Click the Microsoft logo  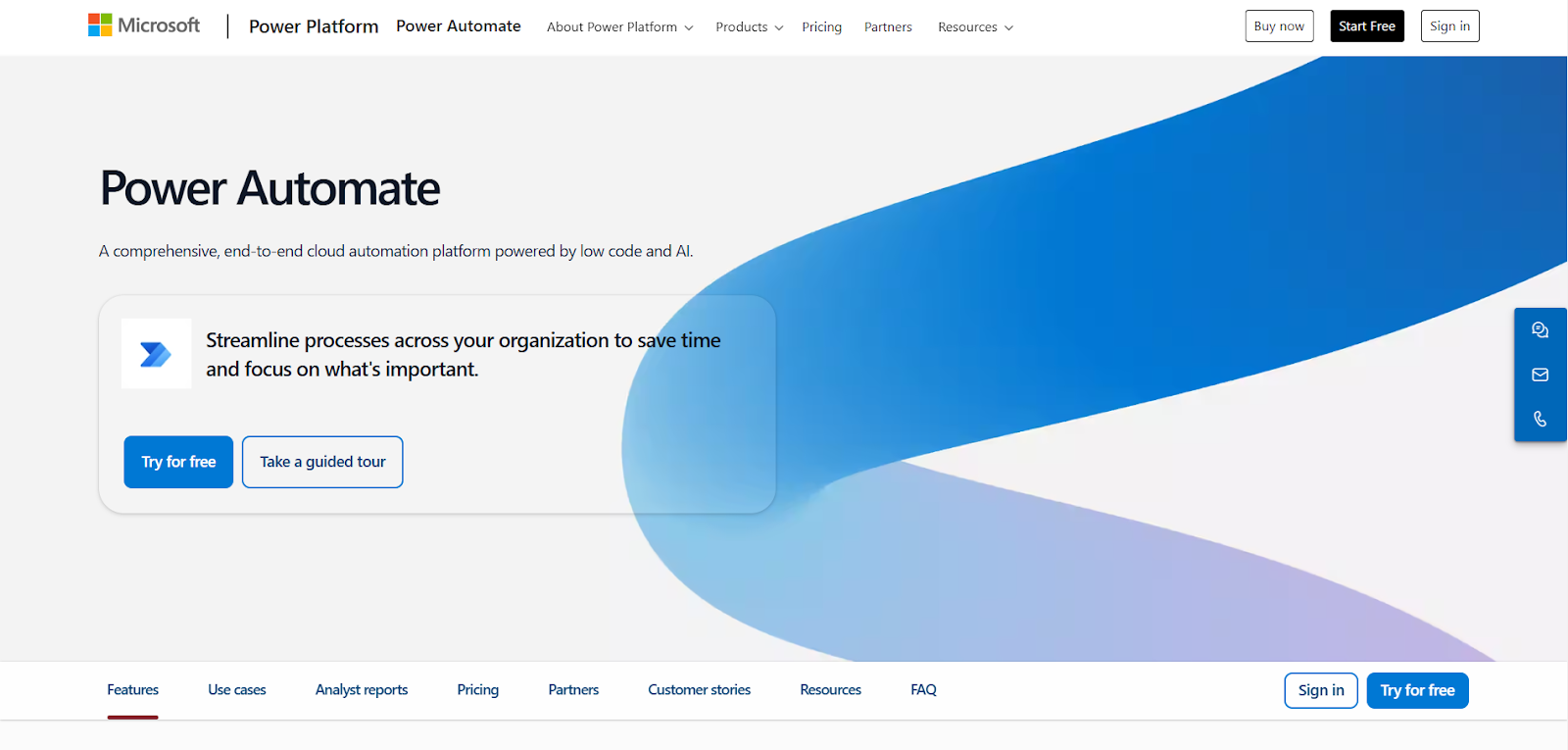coord(144,25)
